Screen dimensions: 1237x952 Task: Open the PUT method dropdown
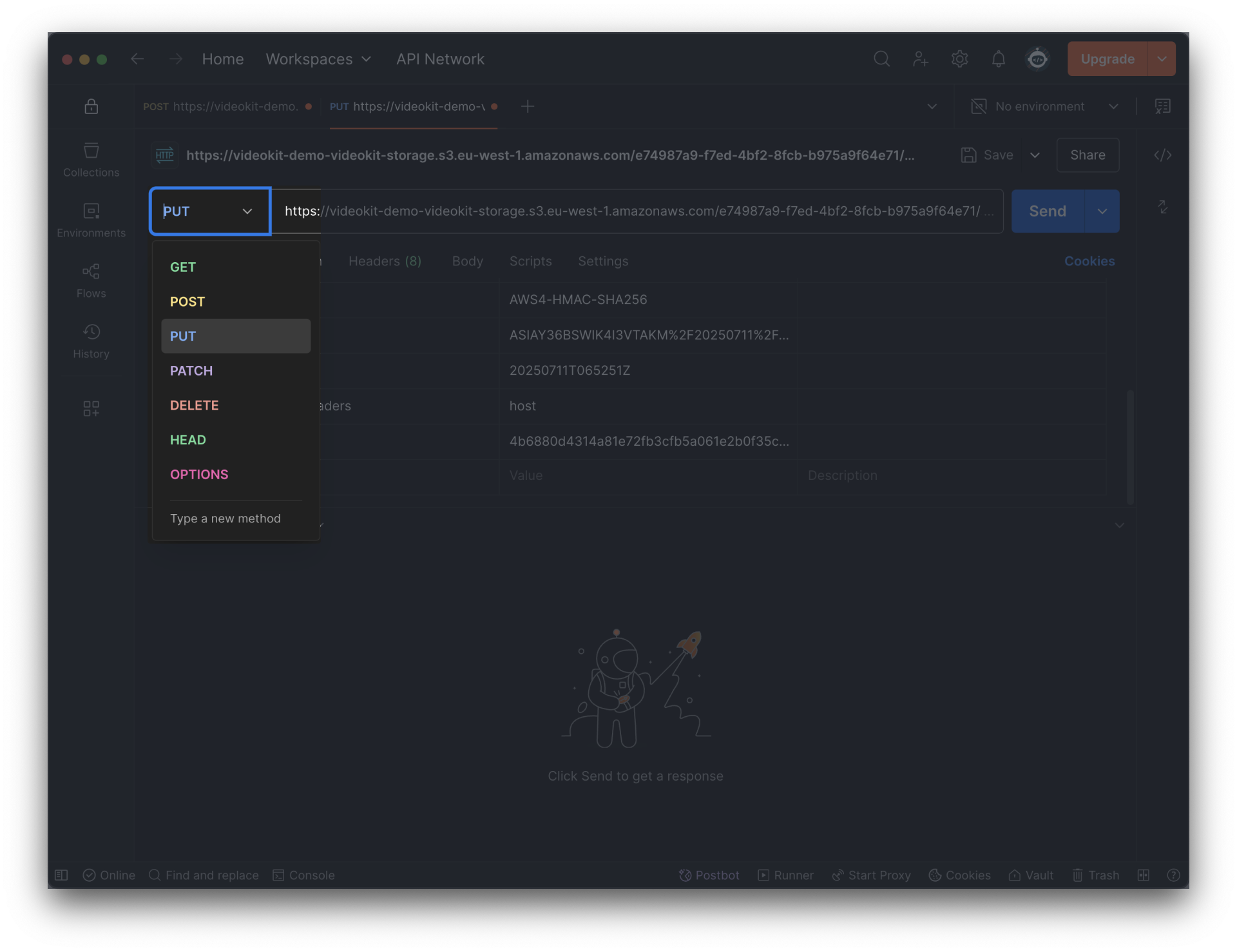pos(210,211)
